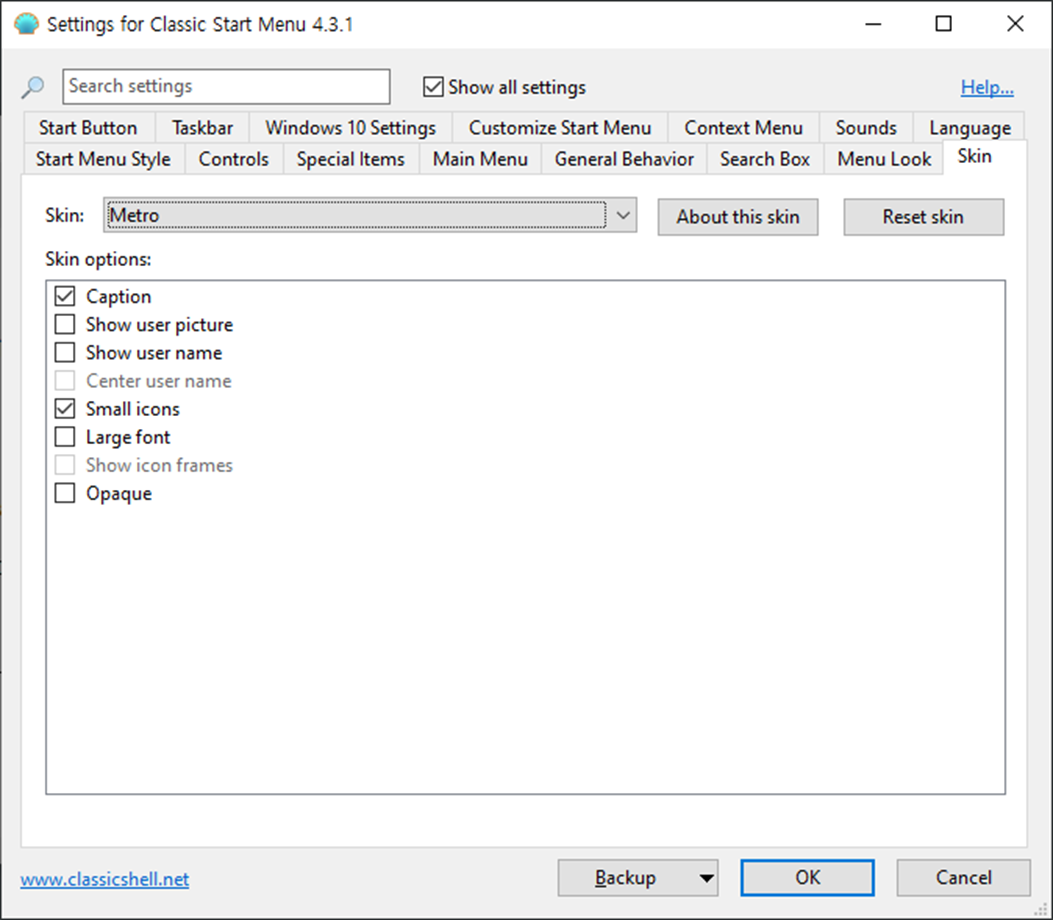Maximize the settings window
The width and height of the screenshot is (1053, 920).
pos(944,24)
